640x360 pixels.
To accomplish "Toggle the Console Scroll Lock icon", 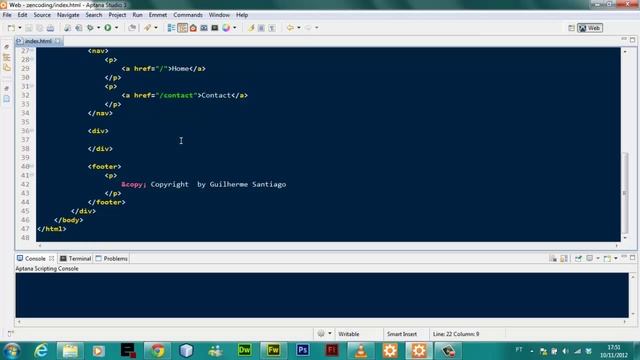I will point(564,258).
